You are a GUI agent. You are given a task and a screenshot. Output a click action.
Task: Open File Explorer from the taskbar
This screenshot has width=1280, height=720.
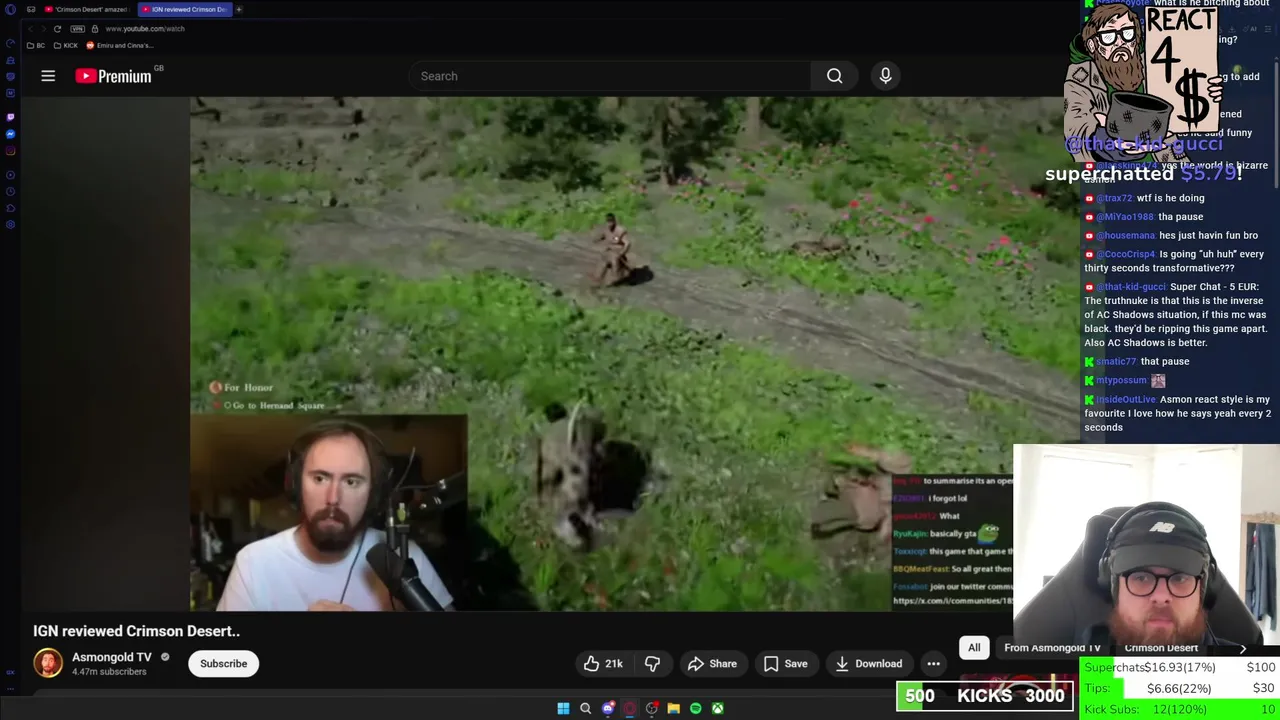(674, 708)
